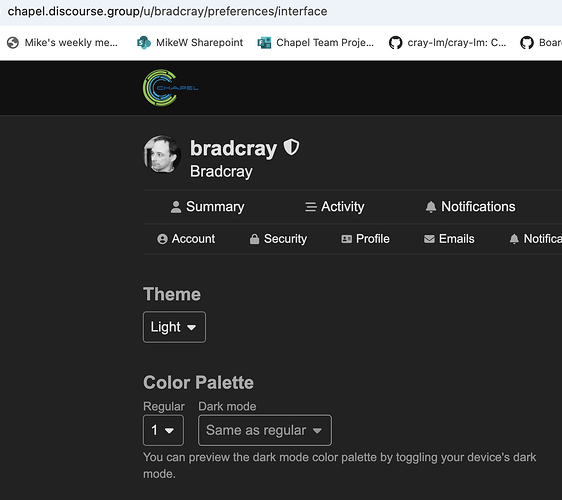
Task: Click the Bradcray full name text
Action: click(221, 171)
